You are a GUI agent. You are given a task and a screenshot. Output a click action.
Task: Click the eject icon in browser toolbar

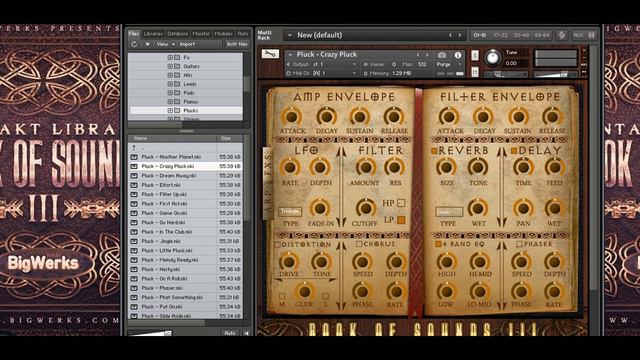pos(147,44)
